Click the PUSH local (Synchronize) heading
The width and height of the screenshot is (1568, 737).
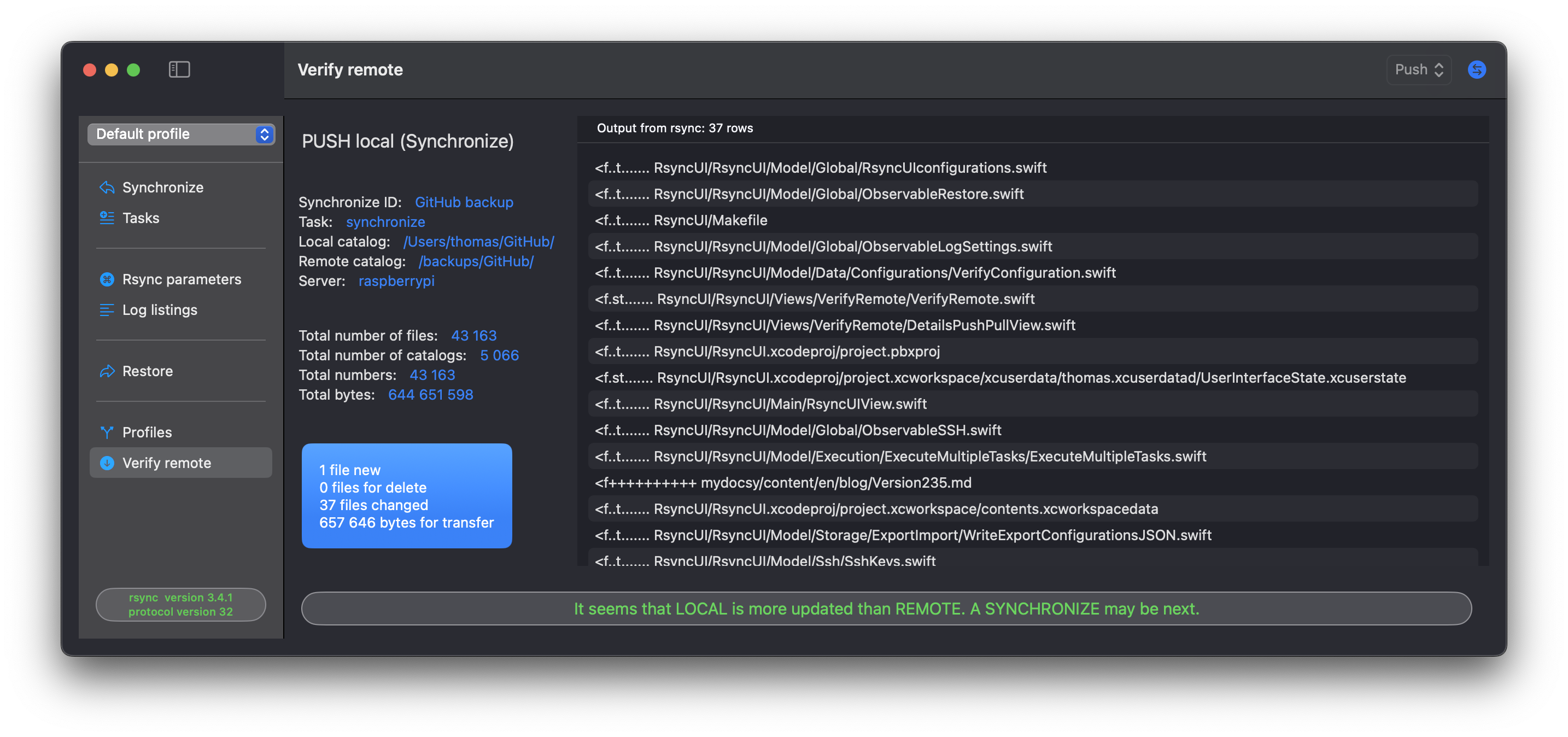[408, 141]
